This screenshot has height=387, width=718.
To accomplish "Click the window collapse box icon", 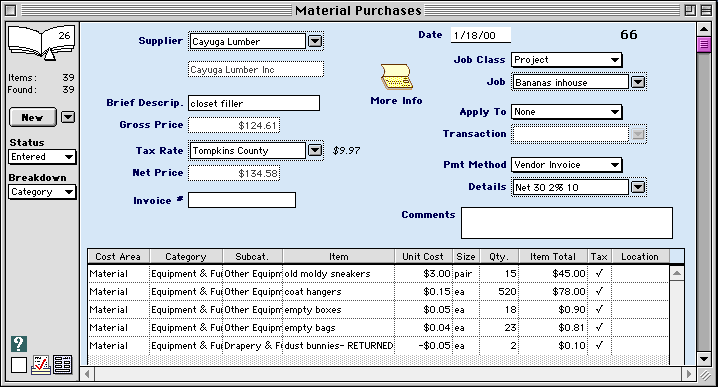I will point(706,10).
